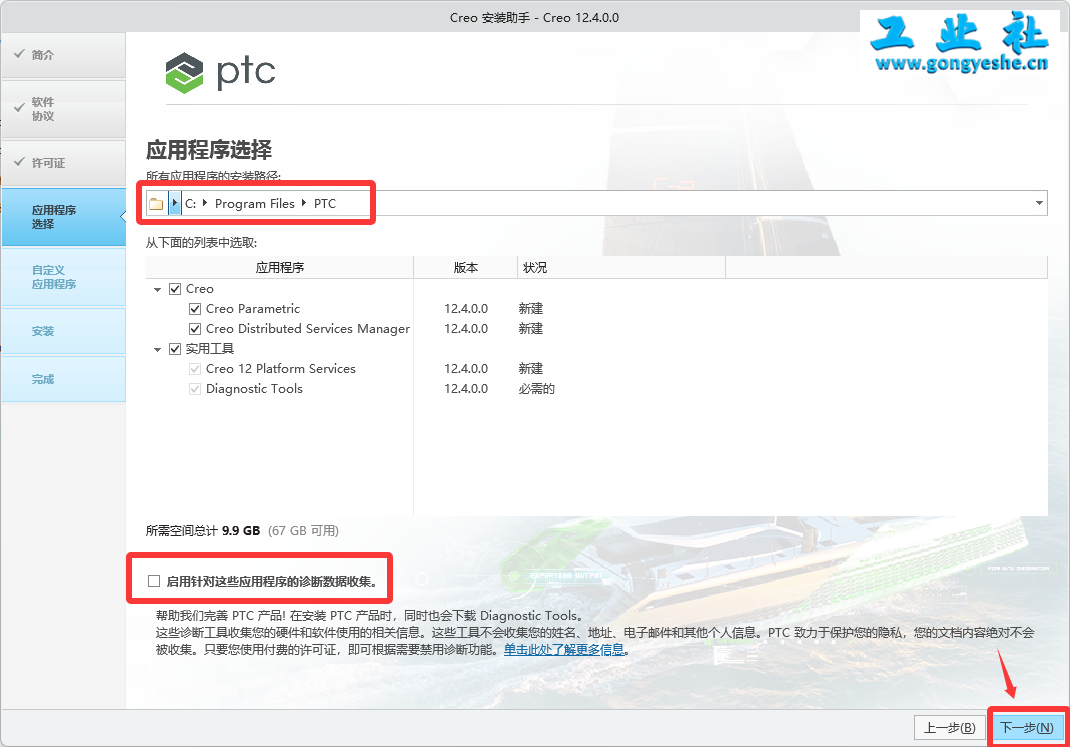This screenshot has height=747, width=1070.
Task: Toggle Diagnostic Tools checkbox
Action: (194, 389)
